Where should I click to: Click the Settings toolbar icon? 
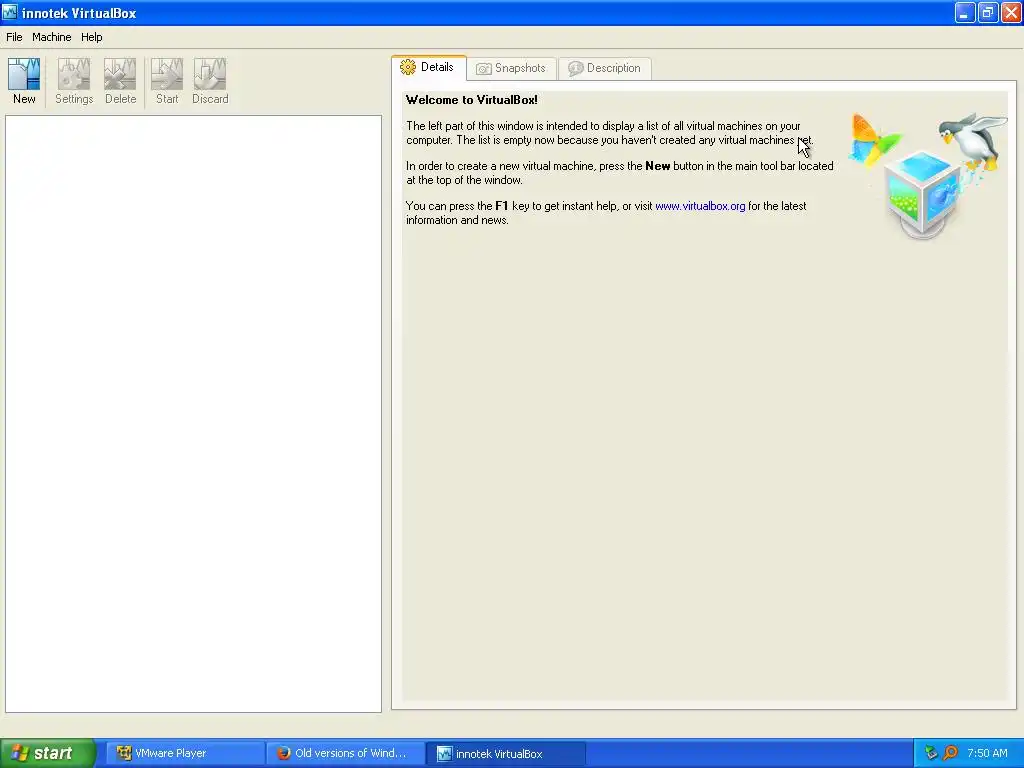coord(74,81)
